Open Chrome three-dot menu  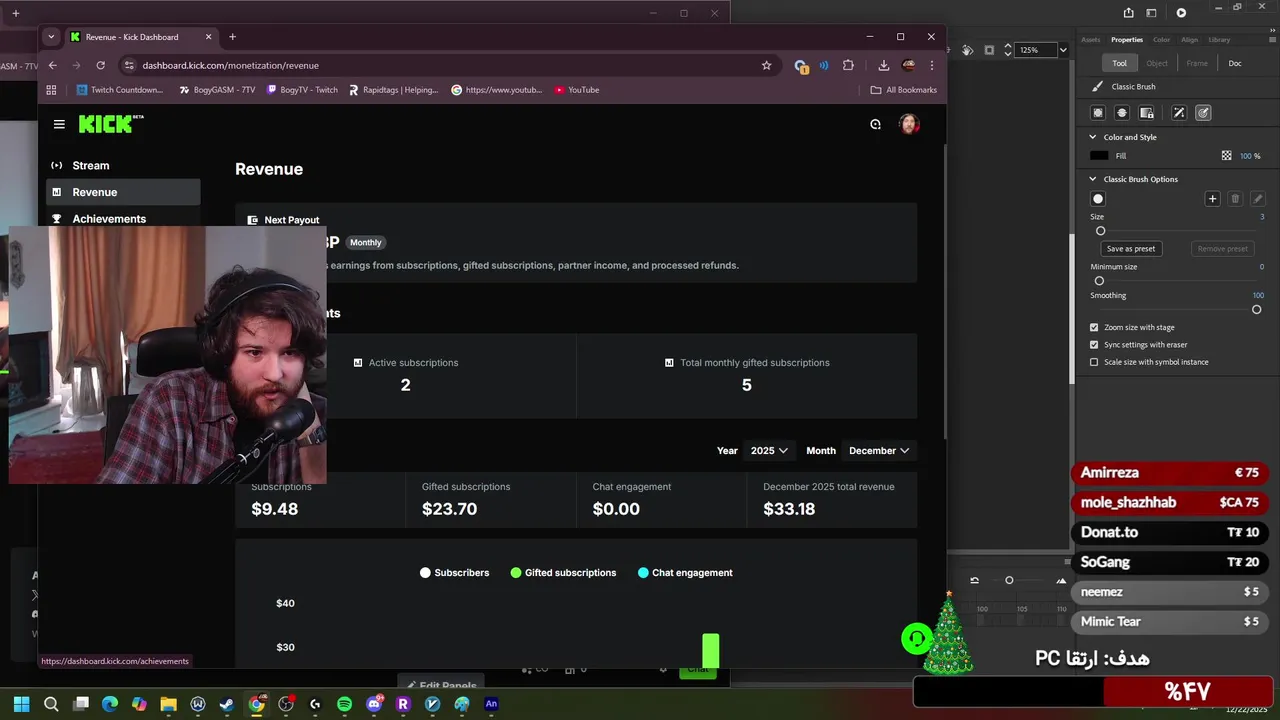coord(931,65)
